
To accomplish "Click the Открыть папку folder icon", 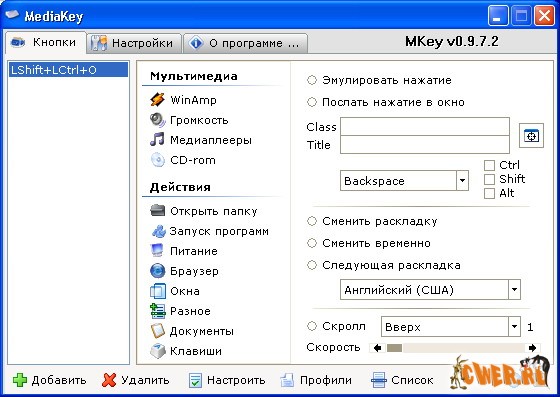I will coord(157,211).
